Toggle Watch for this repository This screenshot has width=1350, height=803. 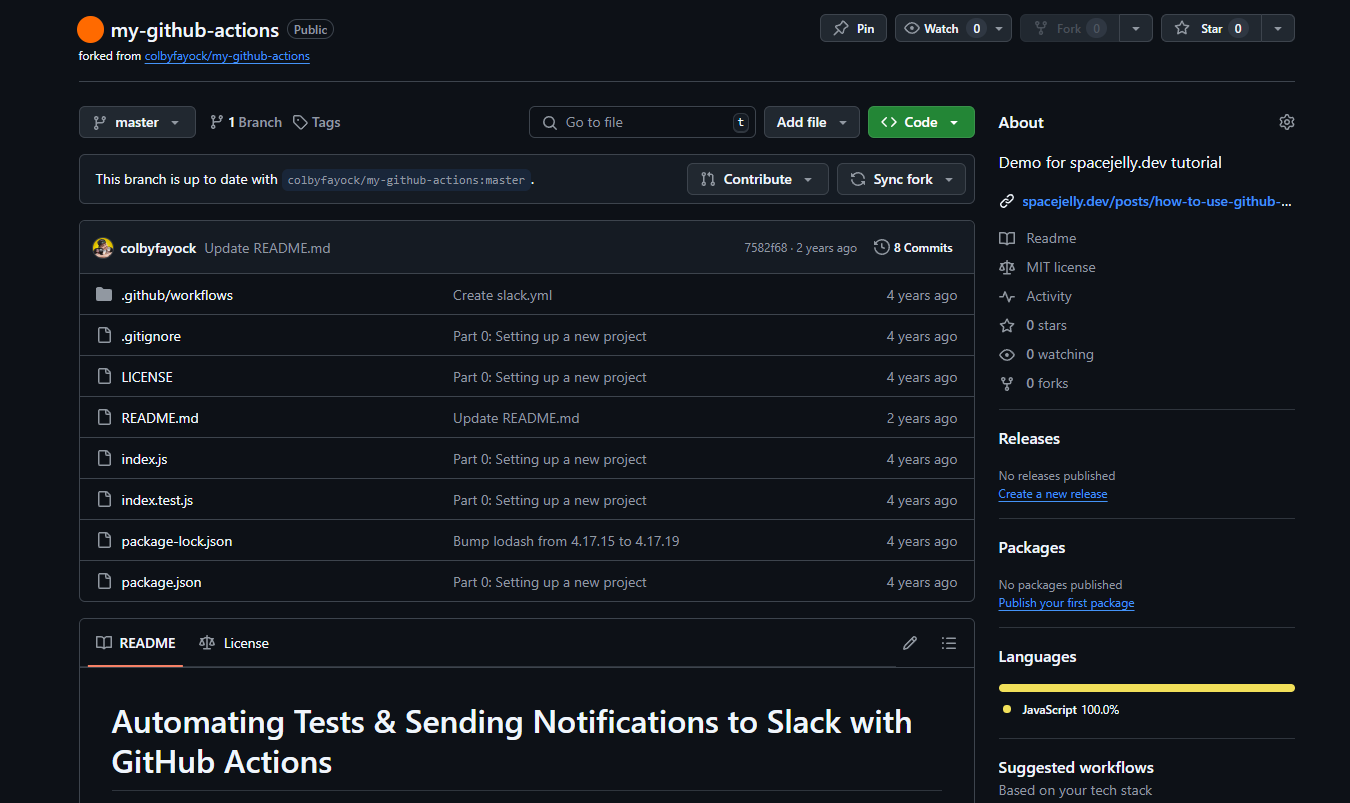(x=942, y=29)
